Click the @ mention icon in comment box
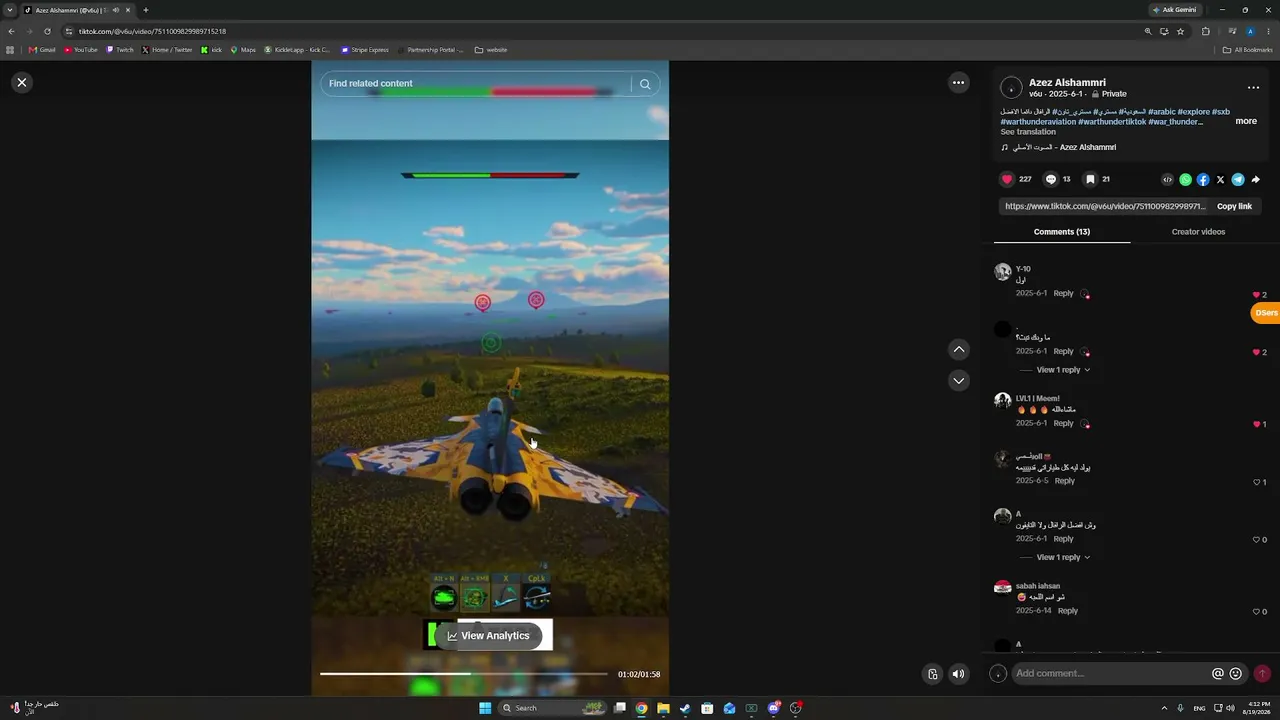Viewport: 1280px width, 720px height. point(1218,674)
